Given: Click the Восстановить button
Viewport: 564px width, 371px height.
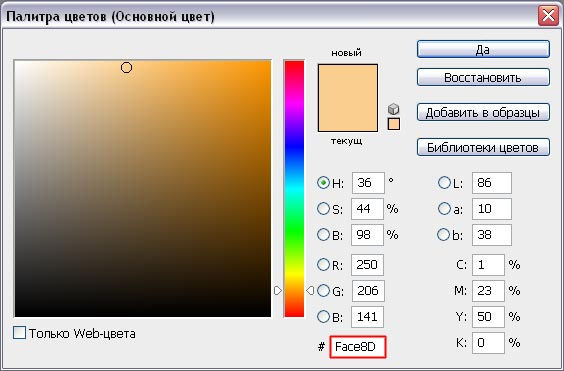Looking at the screenshot, I should (x=483, y=77).
